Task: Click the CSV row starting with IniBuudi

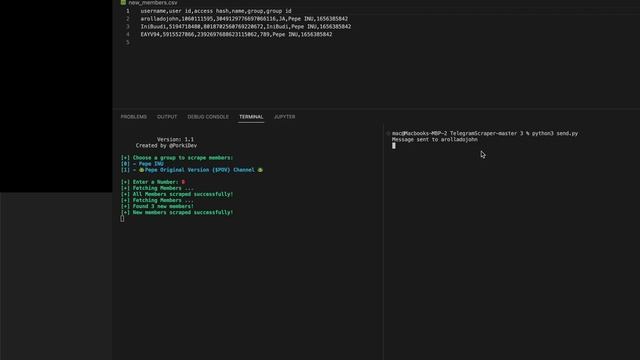Action: pos(246,27)
